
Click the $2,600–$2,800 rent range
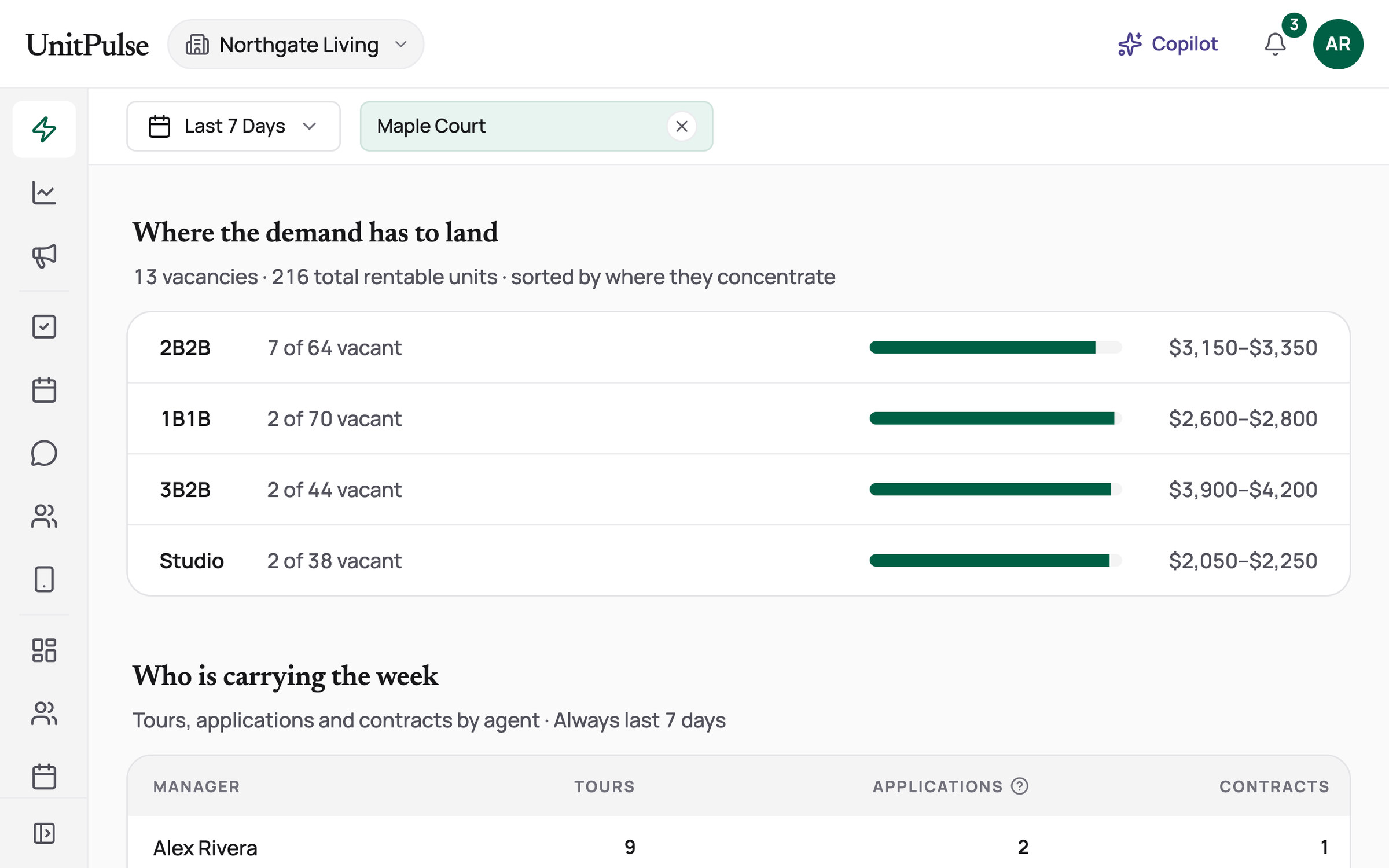[1243, 419]
